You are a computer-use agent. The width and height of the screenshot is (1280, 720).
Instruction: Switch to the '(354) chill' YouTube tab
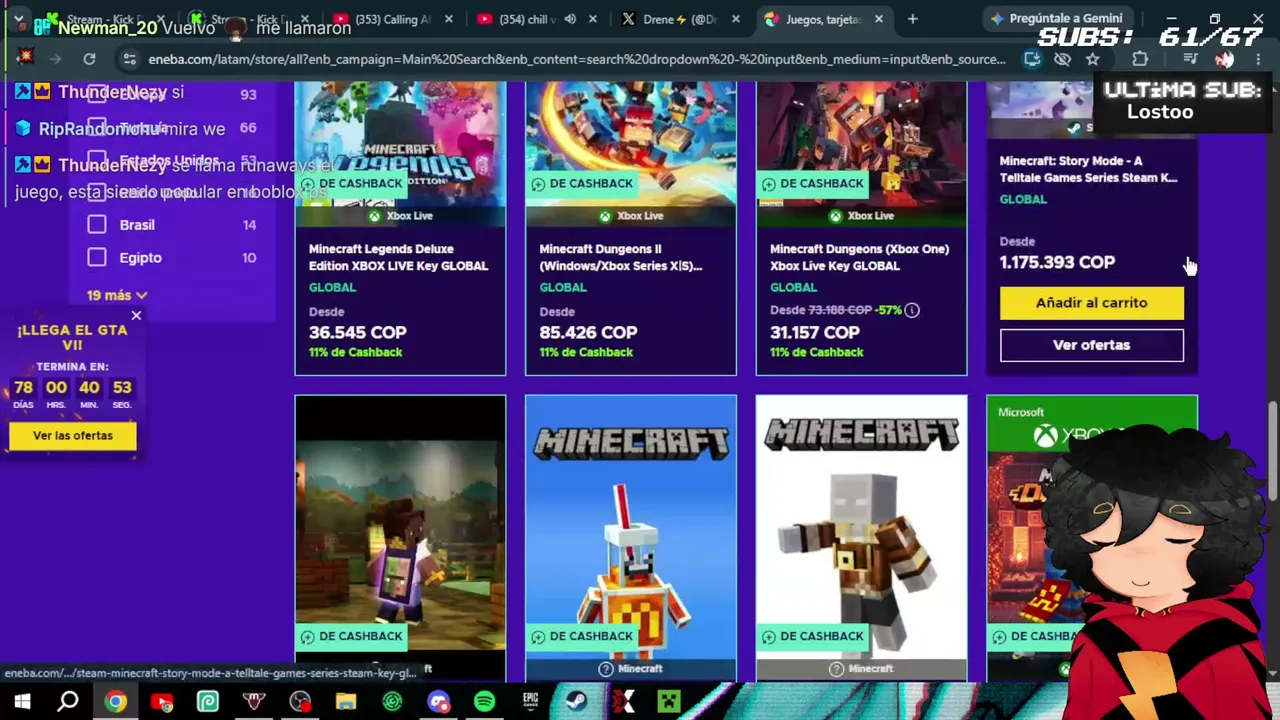pos(537,19)
